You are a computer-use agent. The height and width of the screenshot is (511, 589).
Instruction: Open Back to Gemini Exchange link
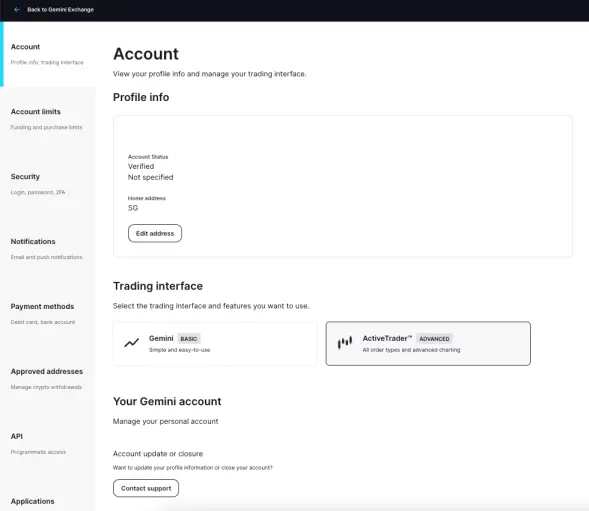point(60,10)
